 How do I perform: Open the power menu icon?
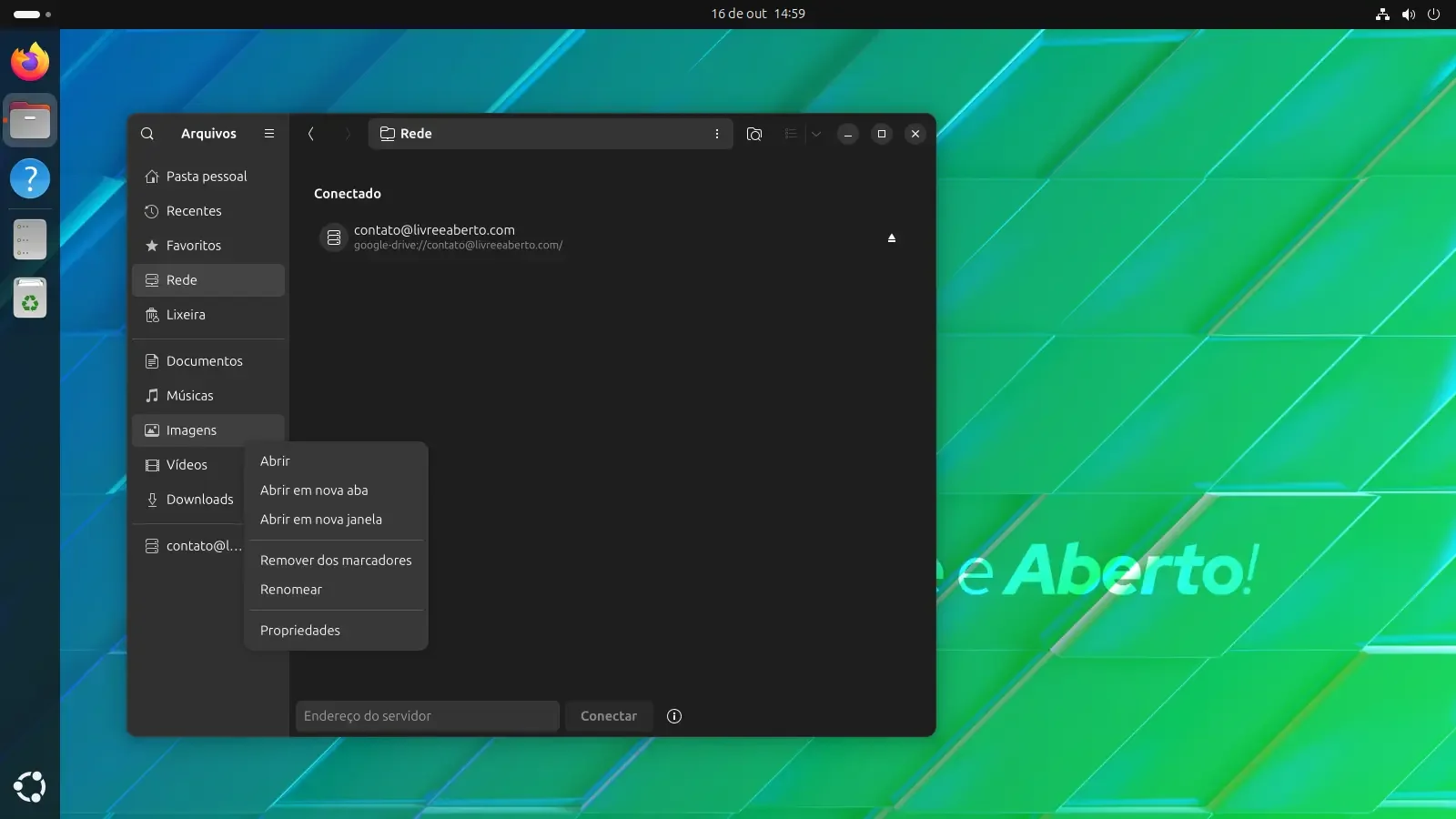1434,14
